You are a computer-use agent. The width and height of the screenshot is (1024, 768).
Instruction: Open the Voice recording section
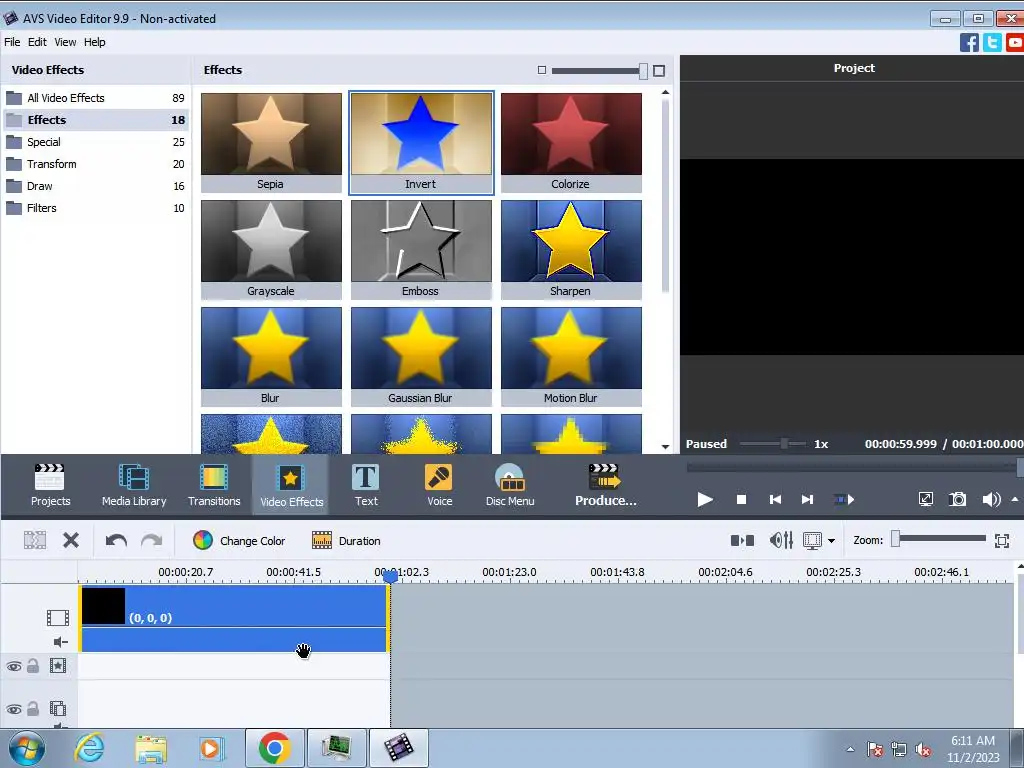pos(439,485)
